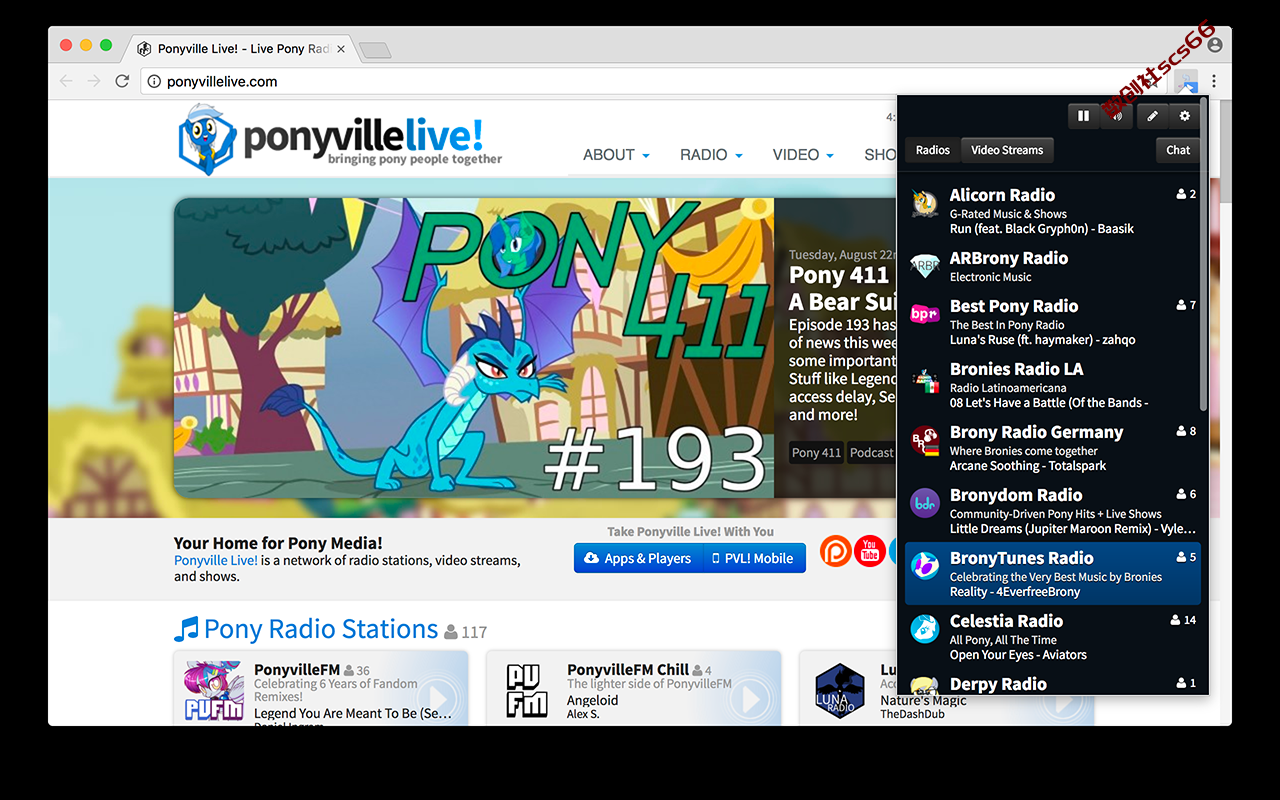The height and width of the screenshot is (800, 1280).
Task: Click Brony Radio Germany listener count
Action: click(1186, 431)
